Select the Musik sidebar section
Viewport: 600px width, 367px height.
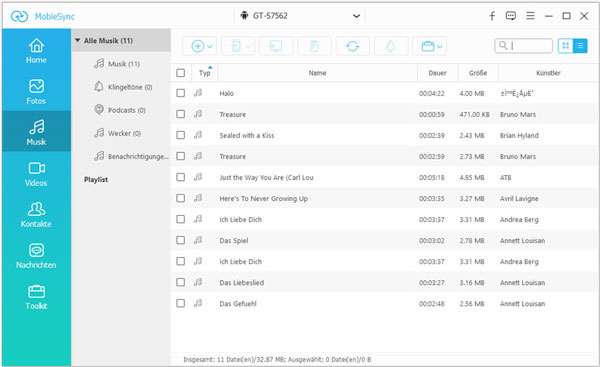click(36, 132)
